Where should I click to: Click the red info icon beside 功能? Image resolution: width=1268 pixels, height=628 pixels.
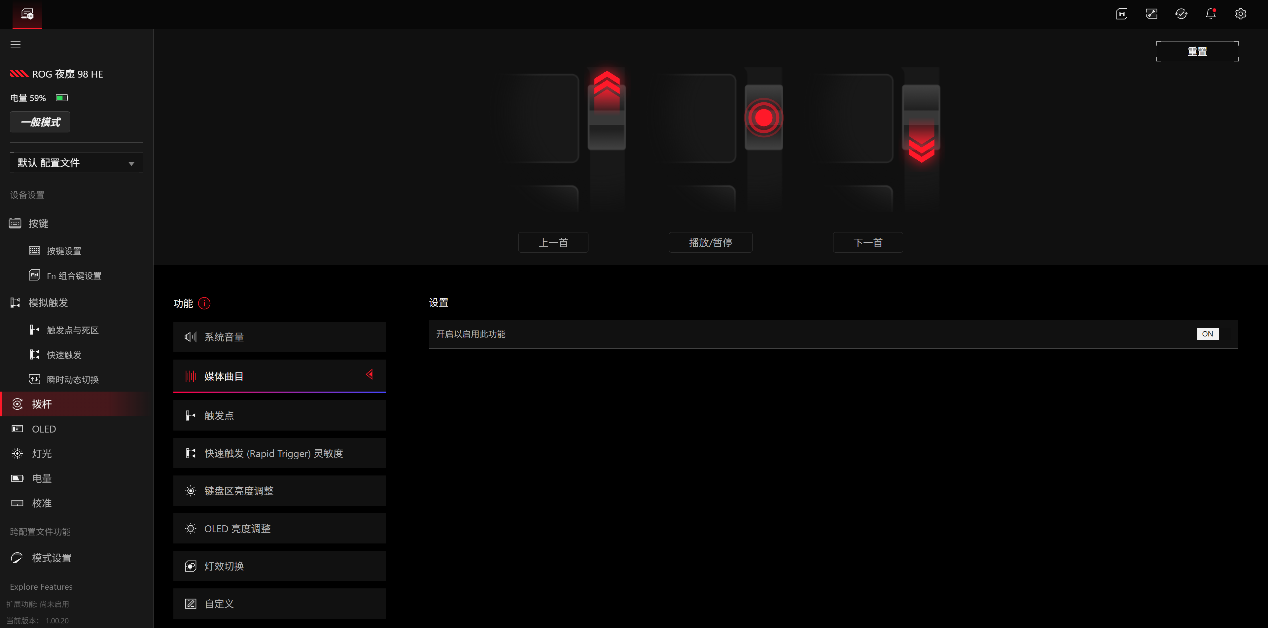[x=204, y=303]
